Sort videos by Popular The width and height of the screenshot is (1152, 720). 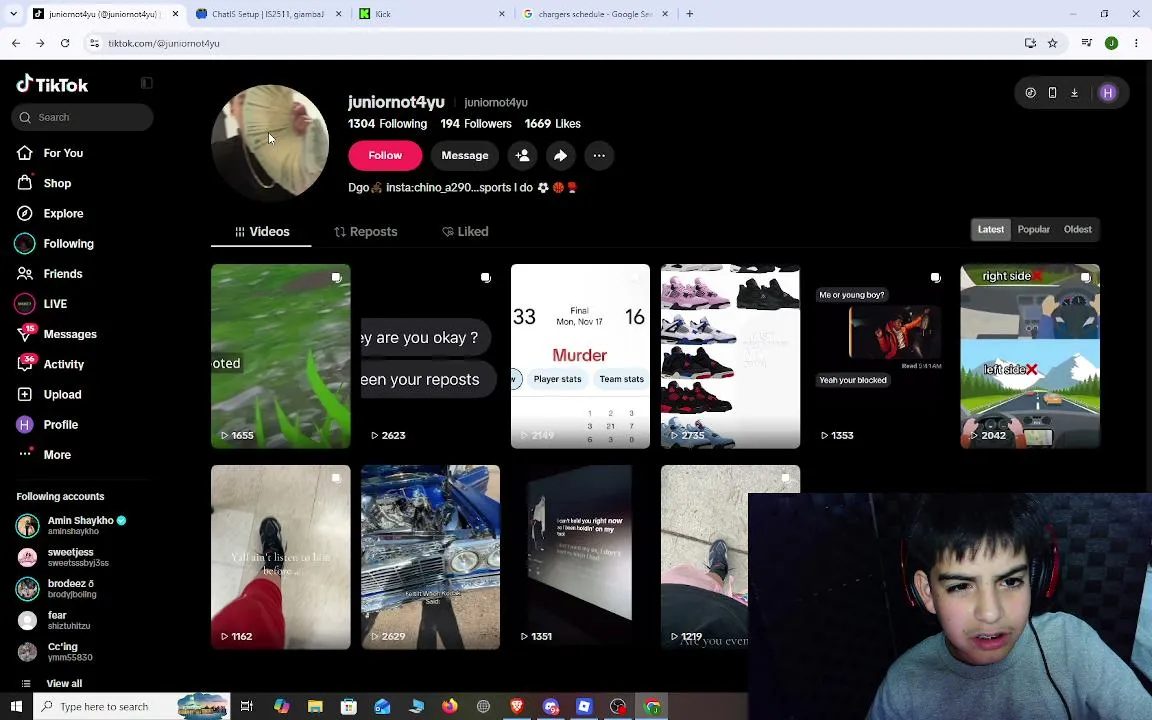click(1033, 229)
